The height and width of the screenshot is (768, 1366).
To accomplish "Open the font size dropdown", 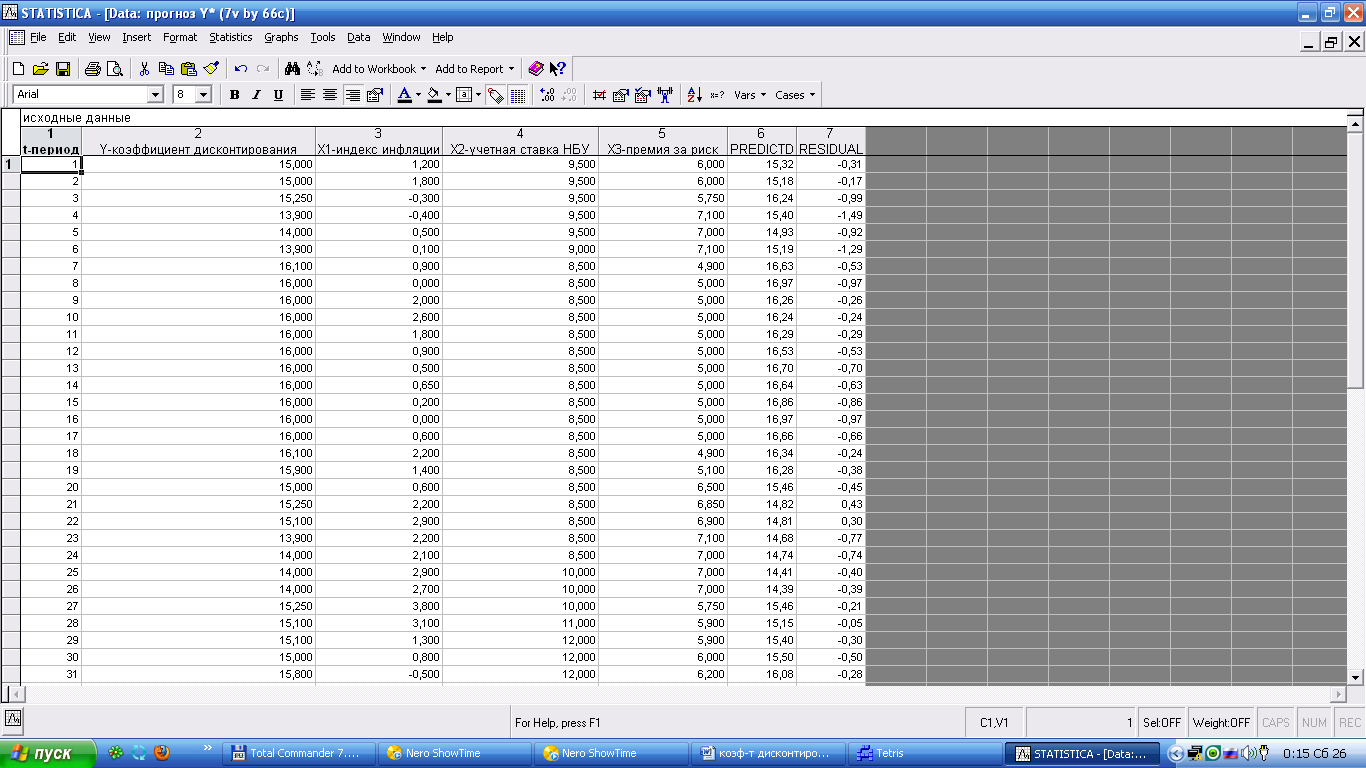I will [203, 95].
